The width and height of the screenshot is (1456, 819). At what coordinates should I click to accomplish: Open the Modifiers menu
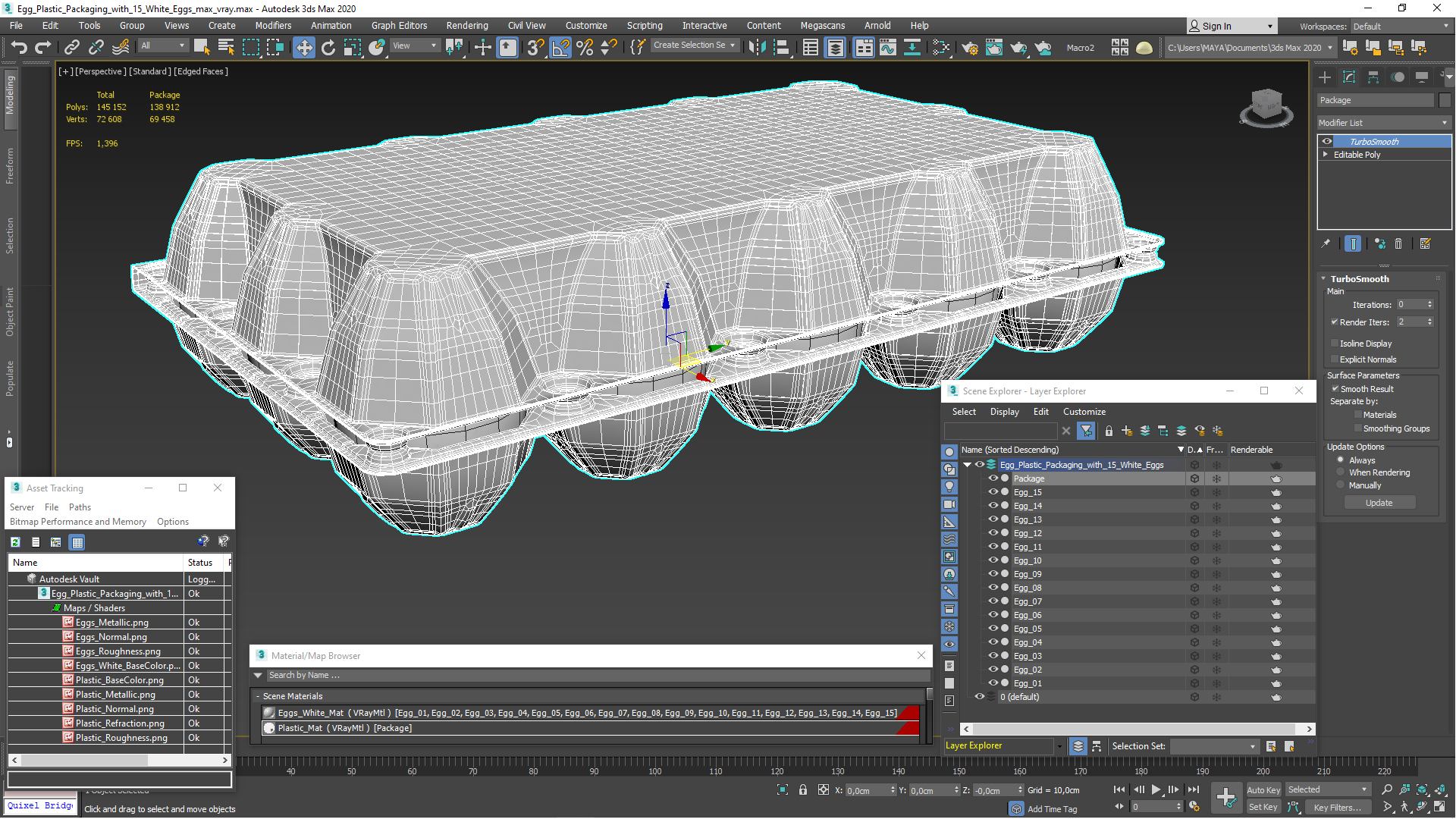273,25
